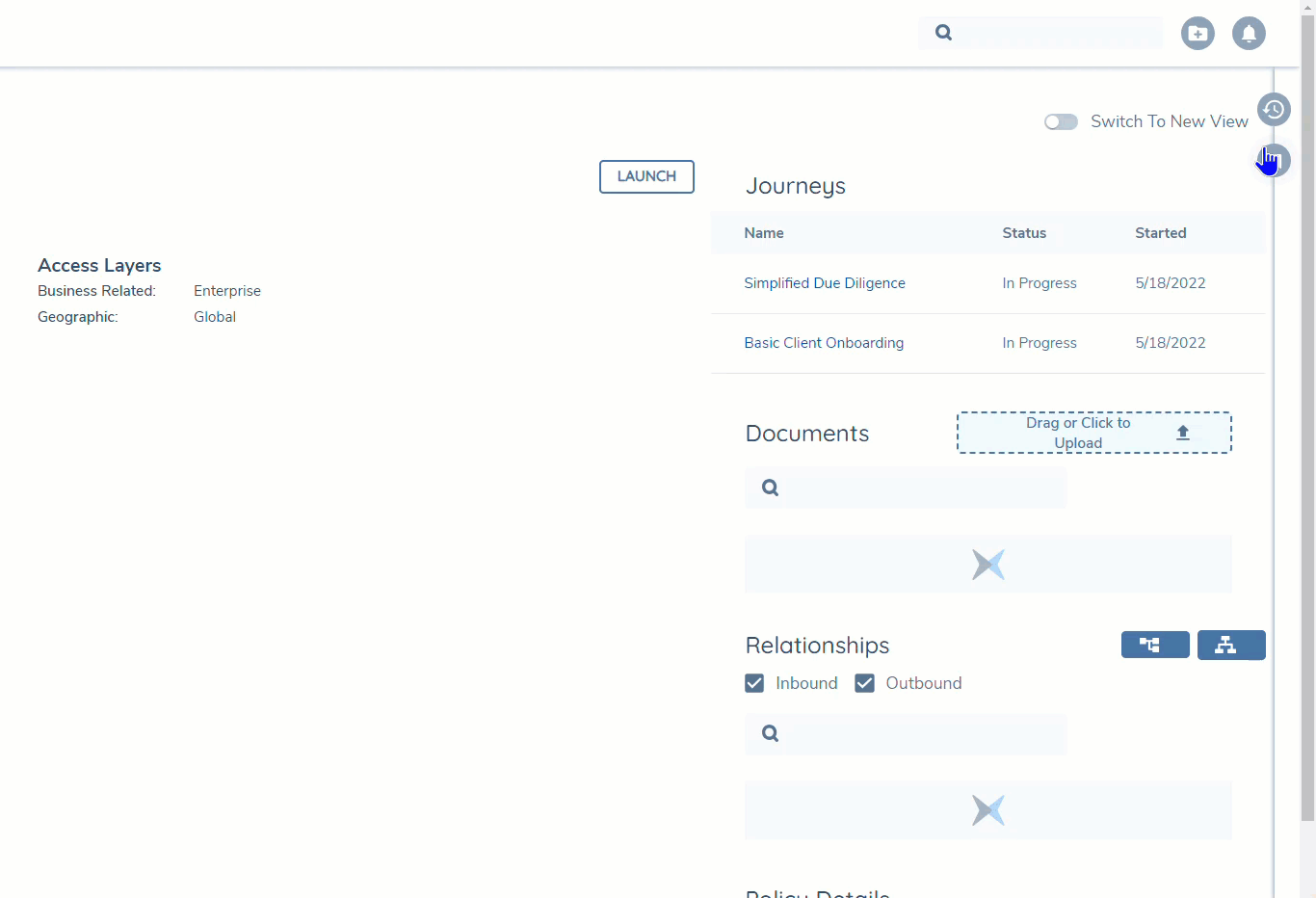The image size is (1316, 898).
Task: Open the notifications bell
Action: pos(1249,34)
